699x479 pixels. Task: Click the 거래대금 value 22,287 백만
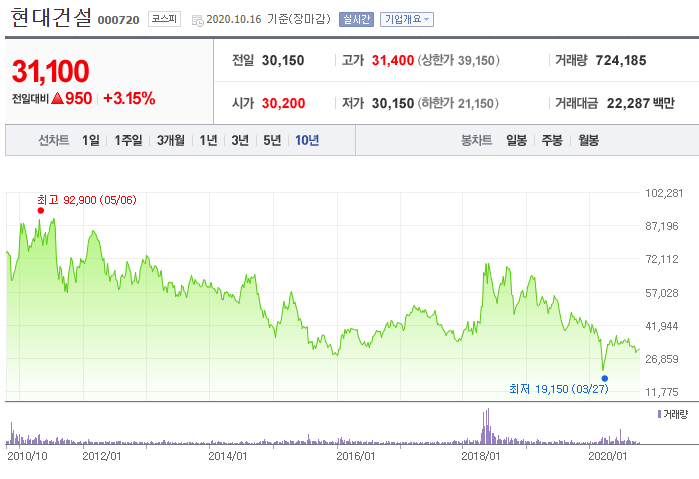641,103
